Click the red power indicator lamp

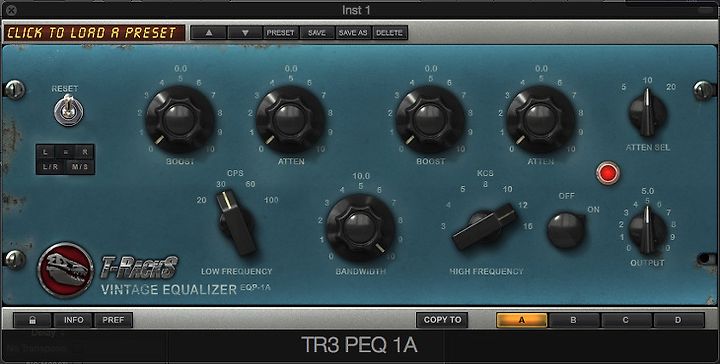point(608,173)
